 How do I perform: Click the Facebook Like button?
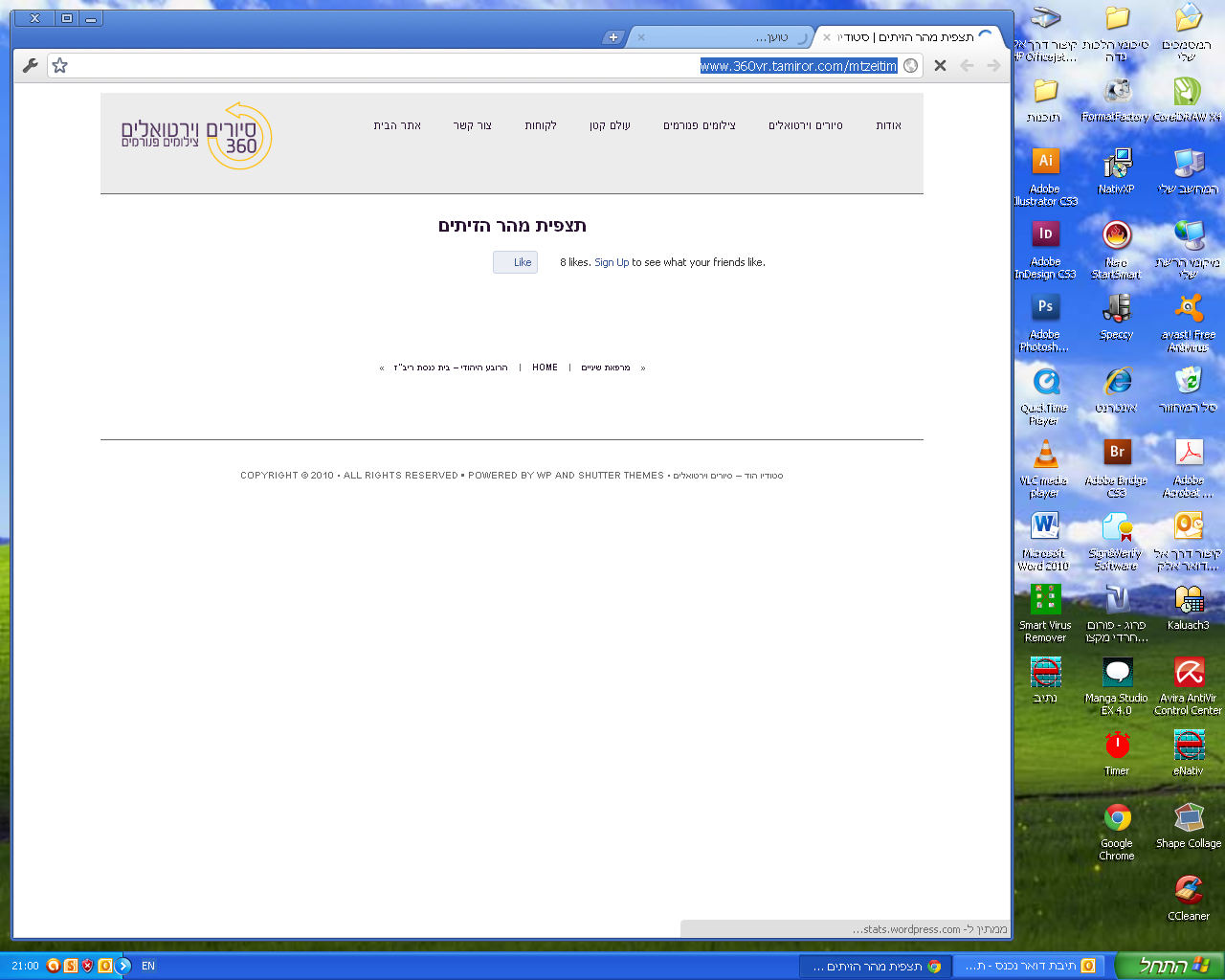[515, 262]
